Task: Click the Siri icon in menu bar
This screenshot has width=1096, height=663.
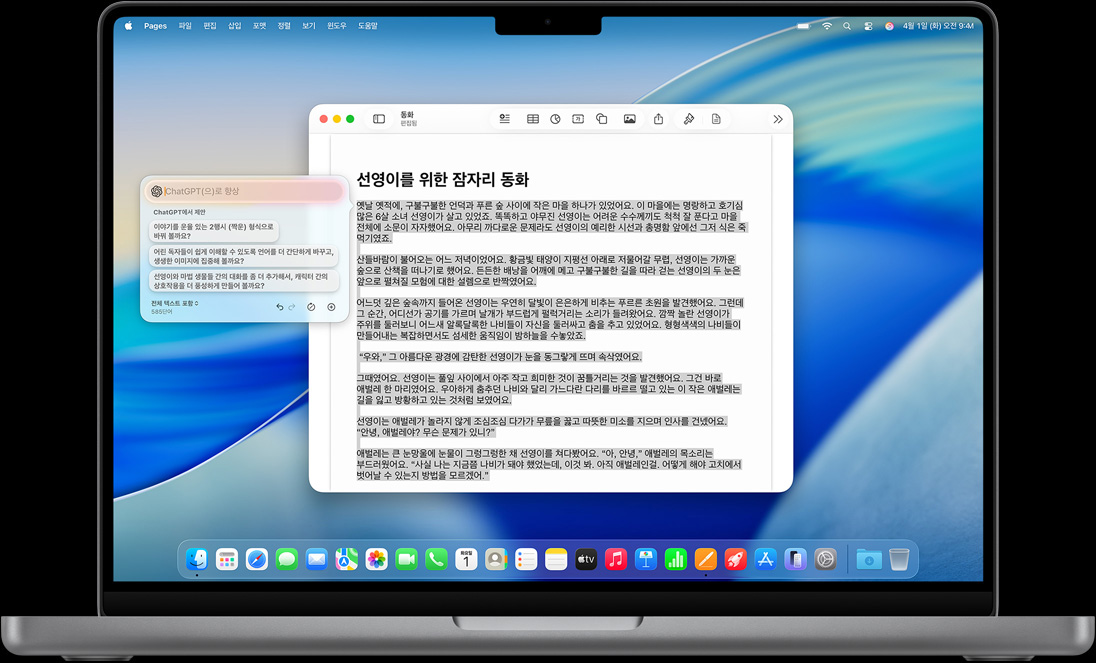Action: point(889,26)
